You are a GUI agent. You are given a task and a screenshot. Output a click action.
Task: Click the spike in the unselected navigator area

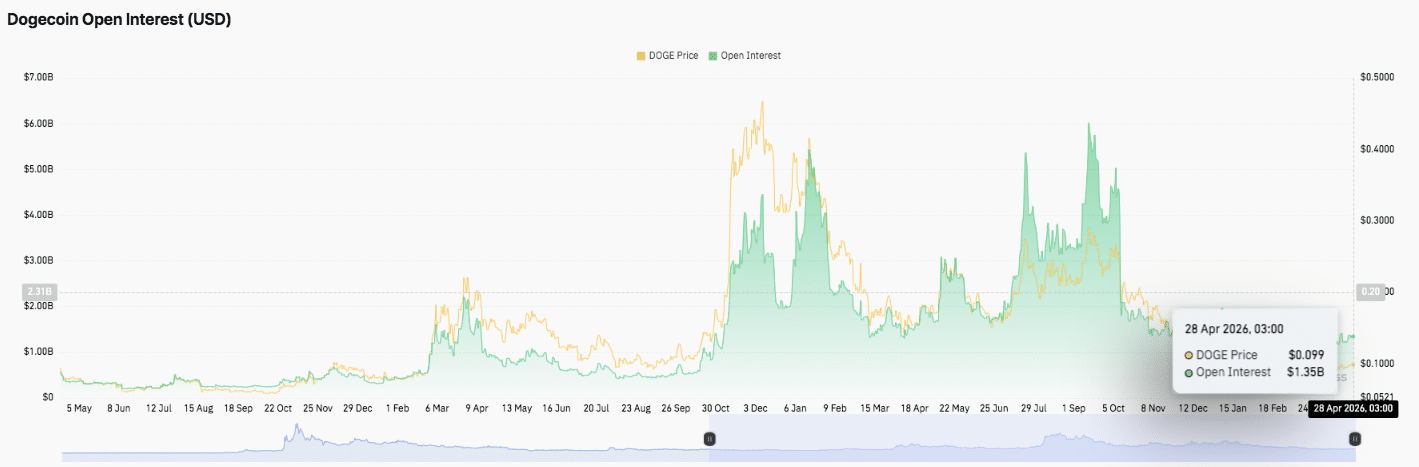click(x=295, y=434)
